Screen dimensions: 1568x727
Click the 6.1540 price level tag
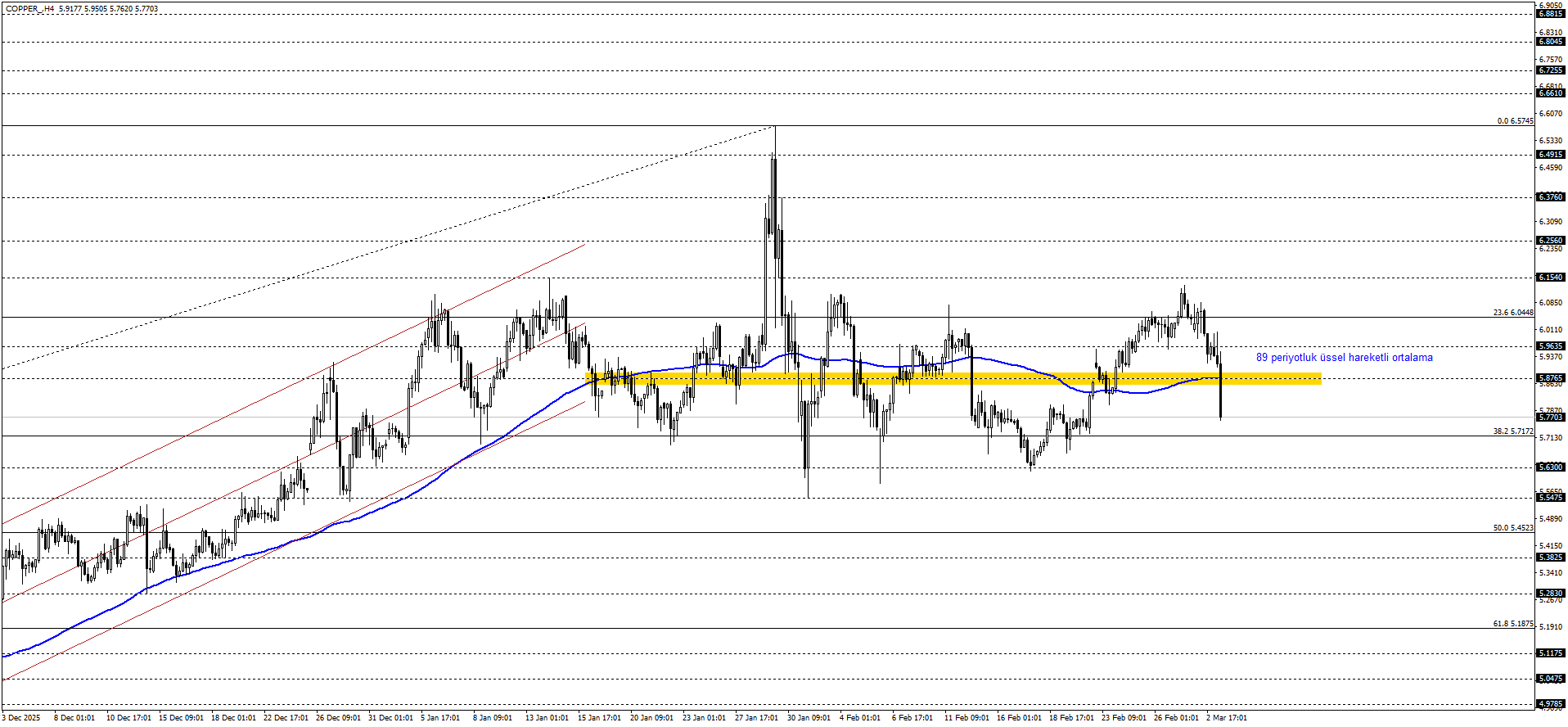(1550, 278)
